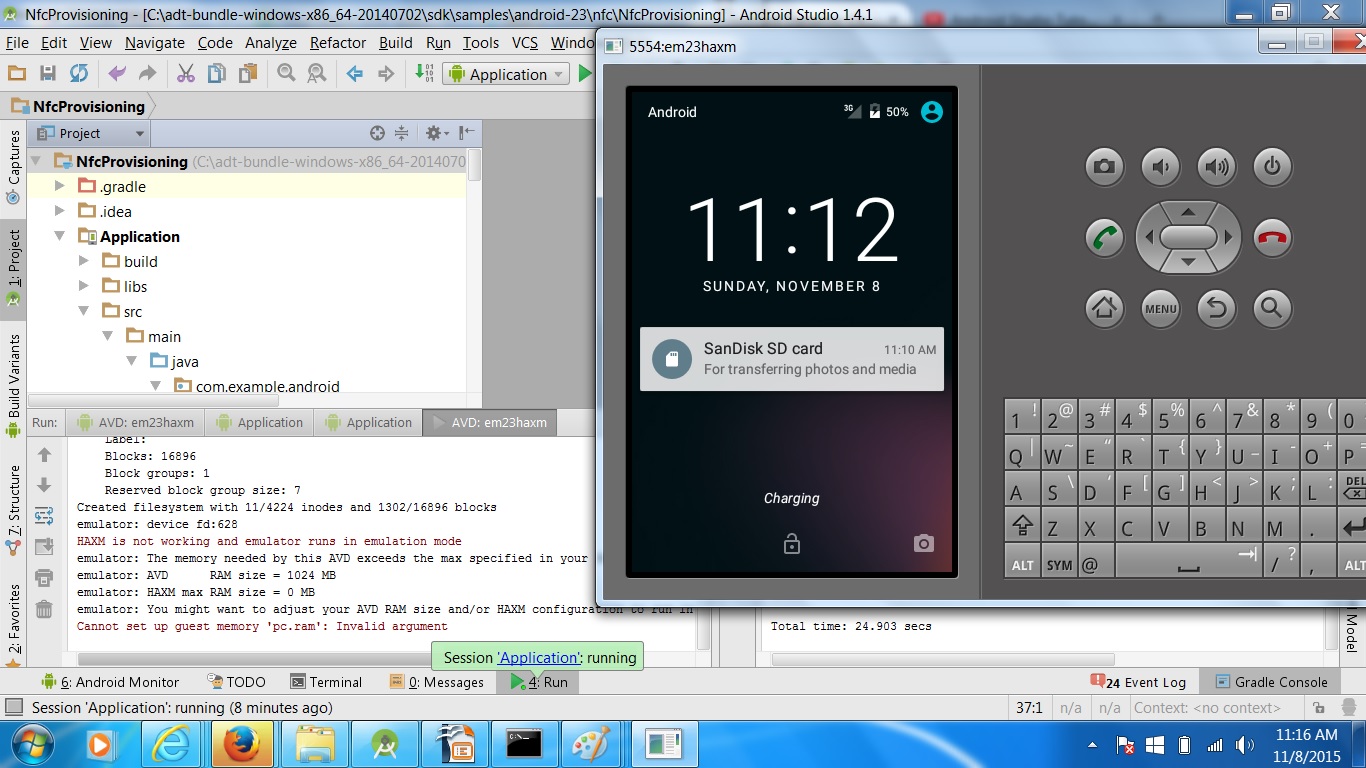Expand the build folder
Screen dimensions: 1366x768
pos(84,261)
